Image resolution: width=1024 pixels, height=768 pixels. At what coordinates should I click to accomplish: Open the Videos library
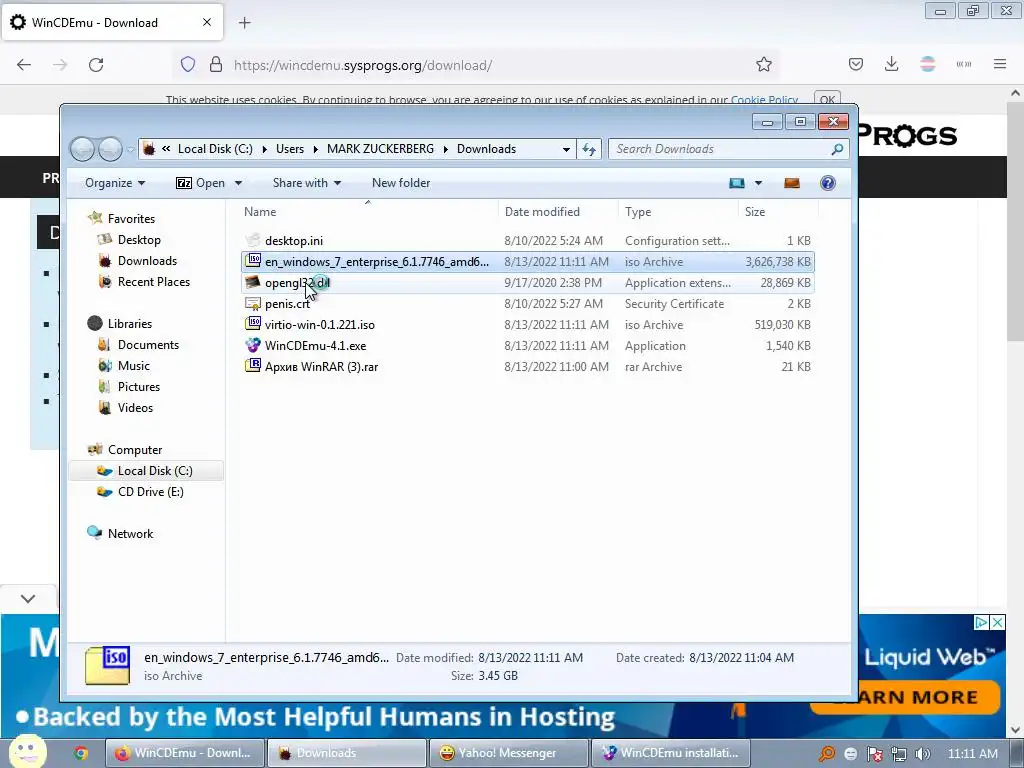[135, 408]
